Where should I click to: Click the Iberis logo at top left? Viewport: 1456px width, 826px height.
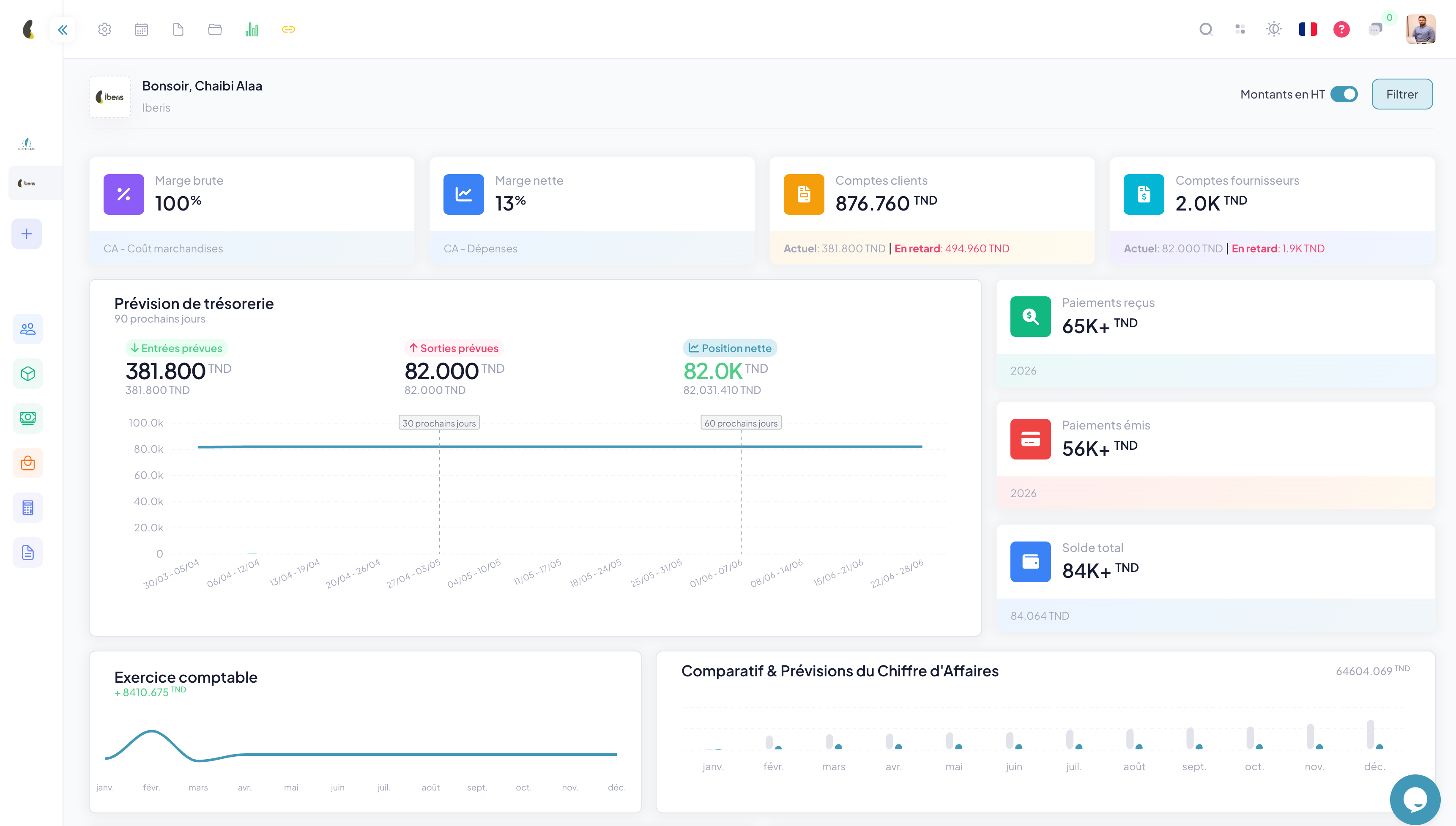tap(28, 29)
